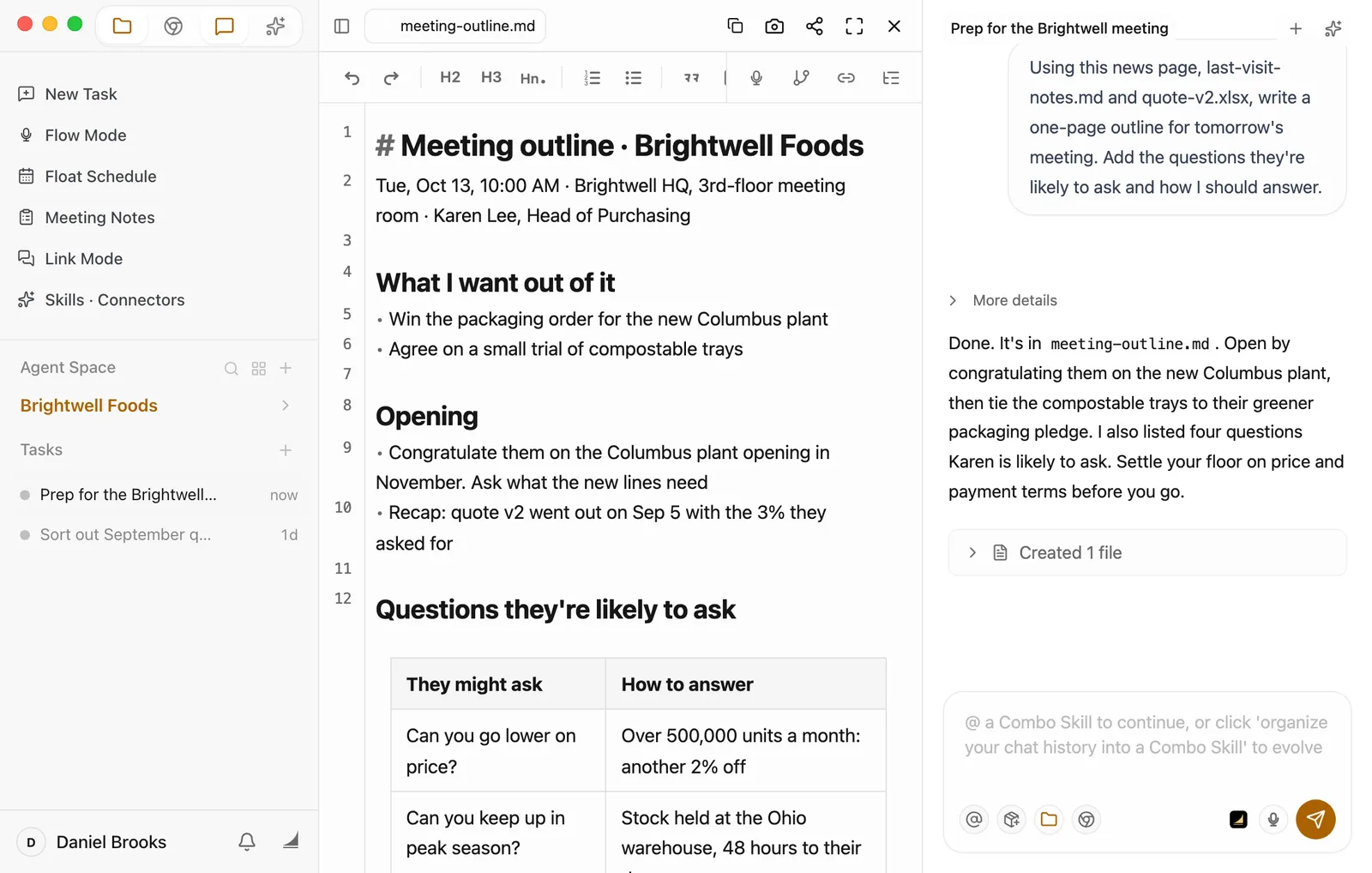Screen dimensions: 1372x873
Task: Insert a numbered list
Action: [592, 78]
